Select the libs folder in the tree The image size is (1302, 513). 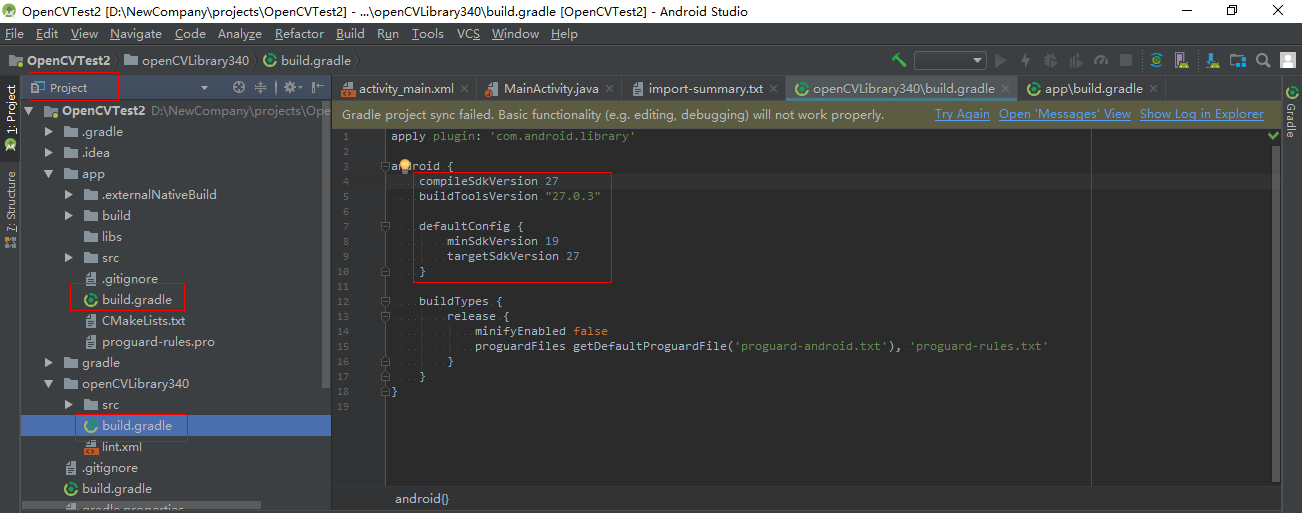pyautogui.click(x=112, y=237)
